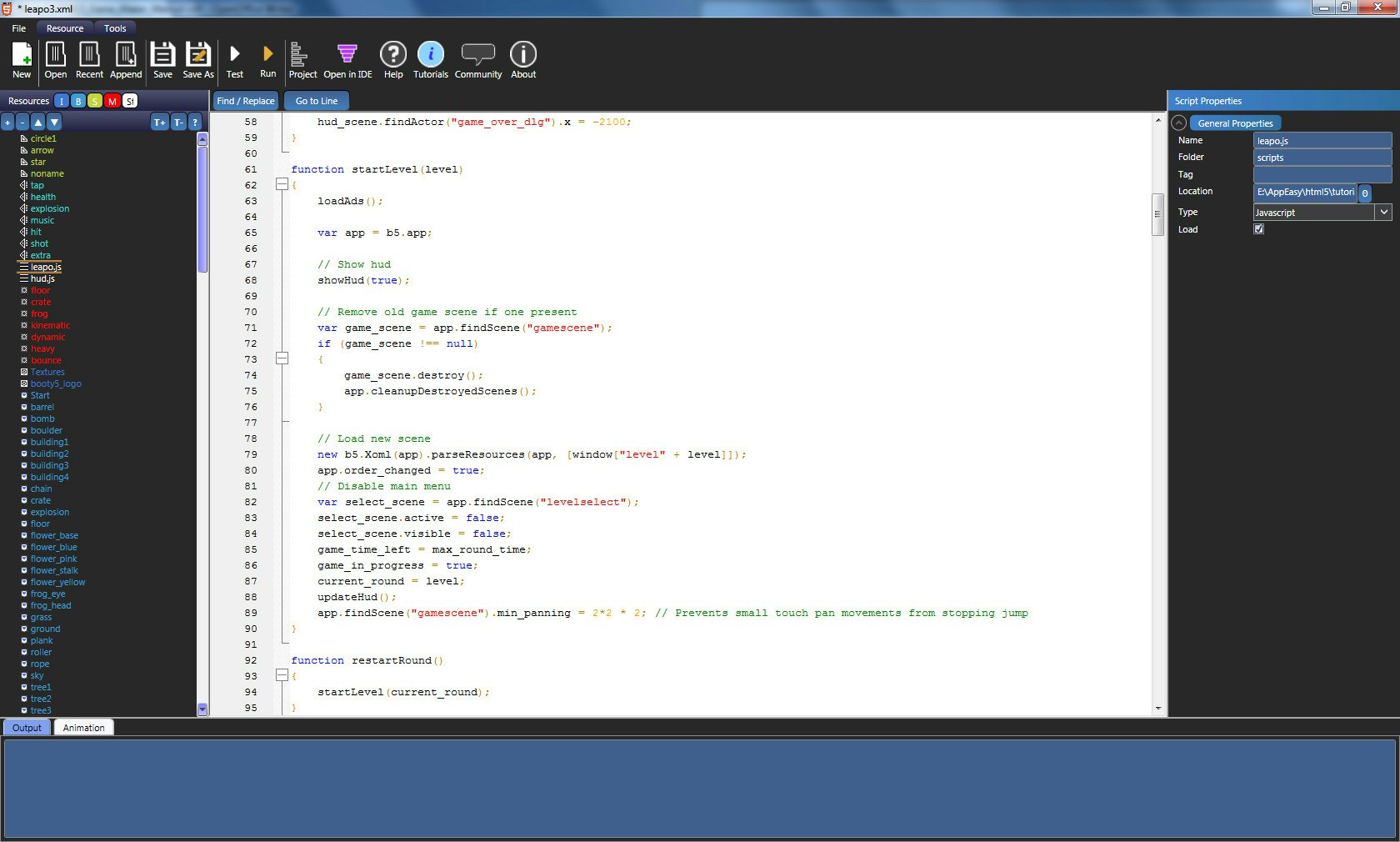Collapse the General Properties section
1400x842 pixels.
point(1179,123)
